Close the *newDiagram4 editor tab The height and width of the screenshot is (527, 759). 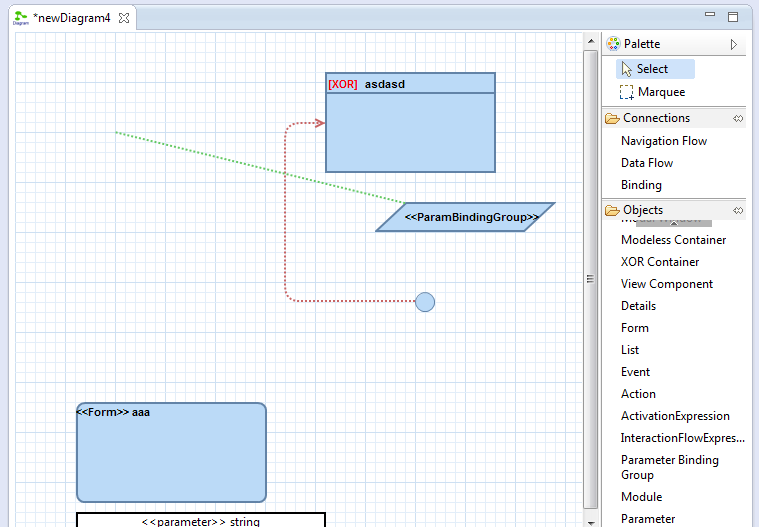[x=124, y=18]
